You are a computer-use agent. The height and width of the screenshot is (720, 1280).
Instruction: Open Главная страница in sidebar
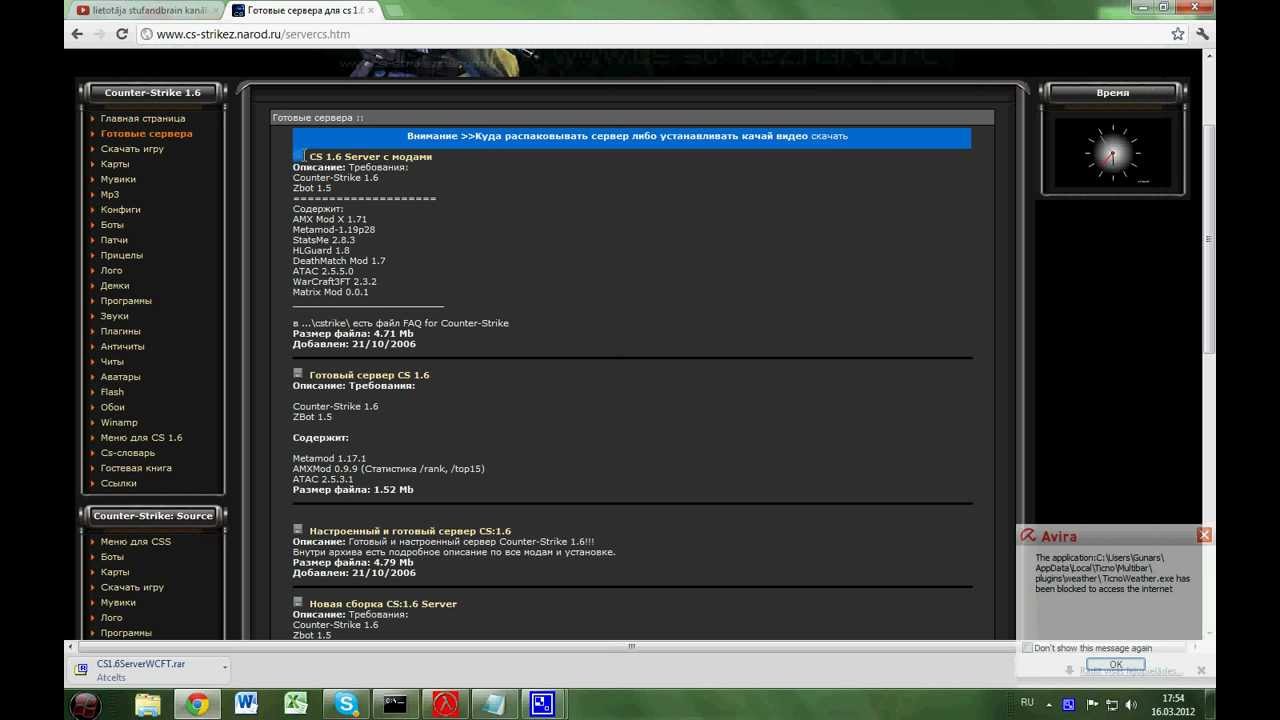[143, 118]
